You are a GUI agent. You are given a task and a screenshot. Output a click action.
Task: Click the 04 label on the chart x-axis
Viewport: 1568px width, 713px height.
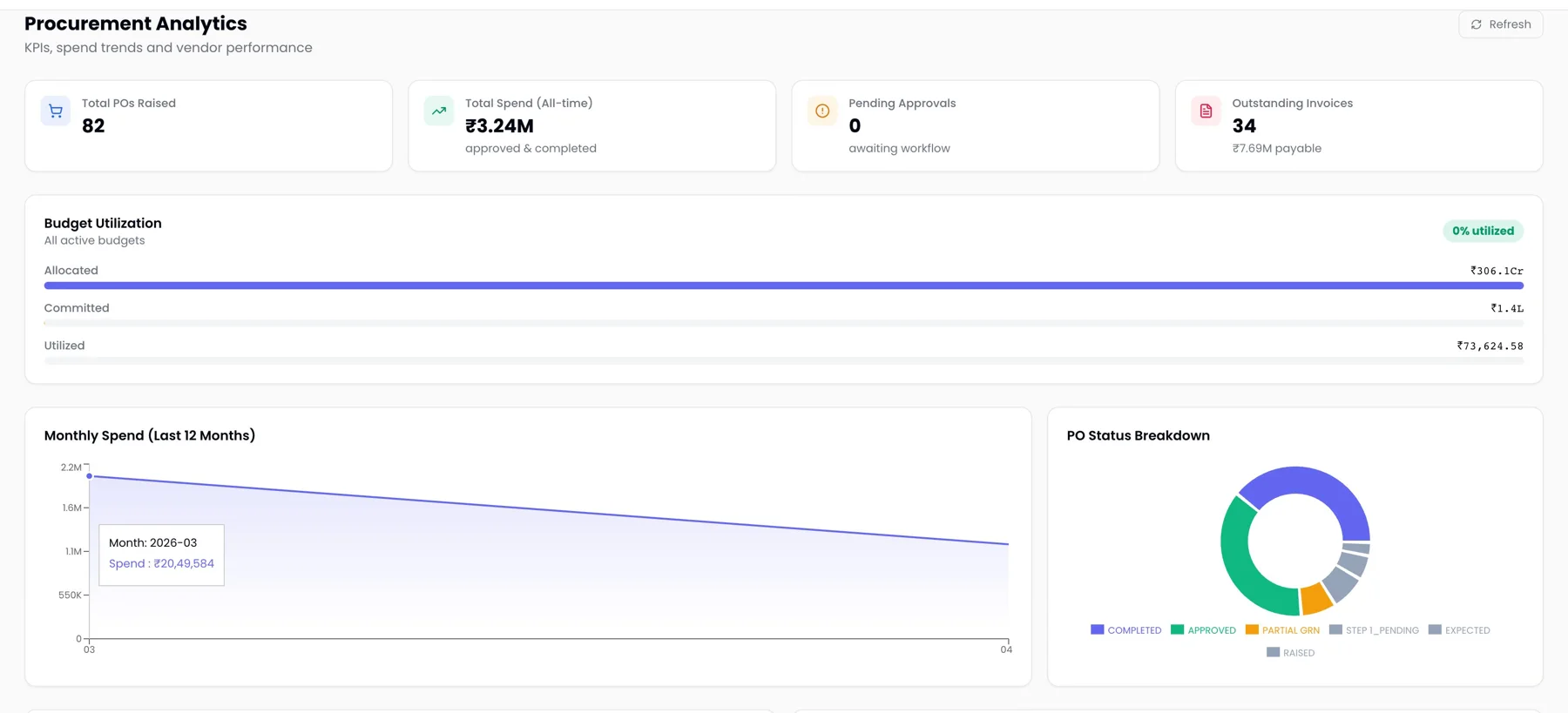[x=1006, y=649]
